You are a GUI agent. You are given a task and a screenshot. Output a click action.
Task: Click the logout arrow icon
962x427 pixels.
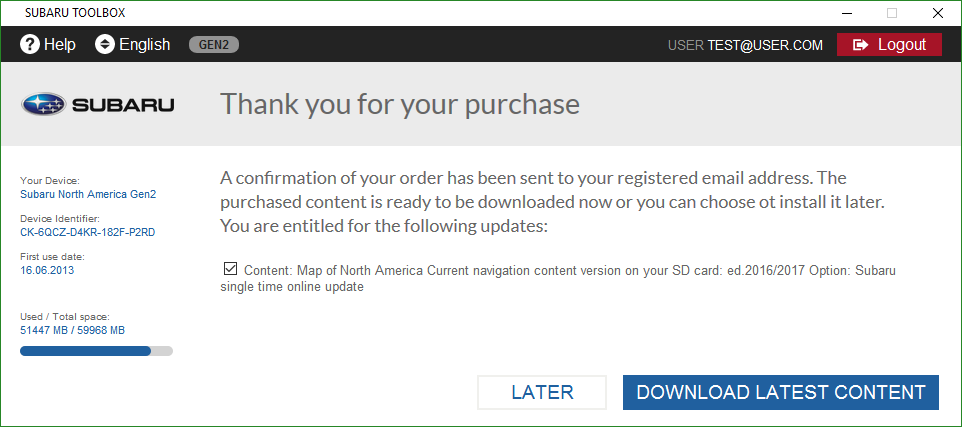tap(861, 45)
